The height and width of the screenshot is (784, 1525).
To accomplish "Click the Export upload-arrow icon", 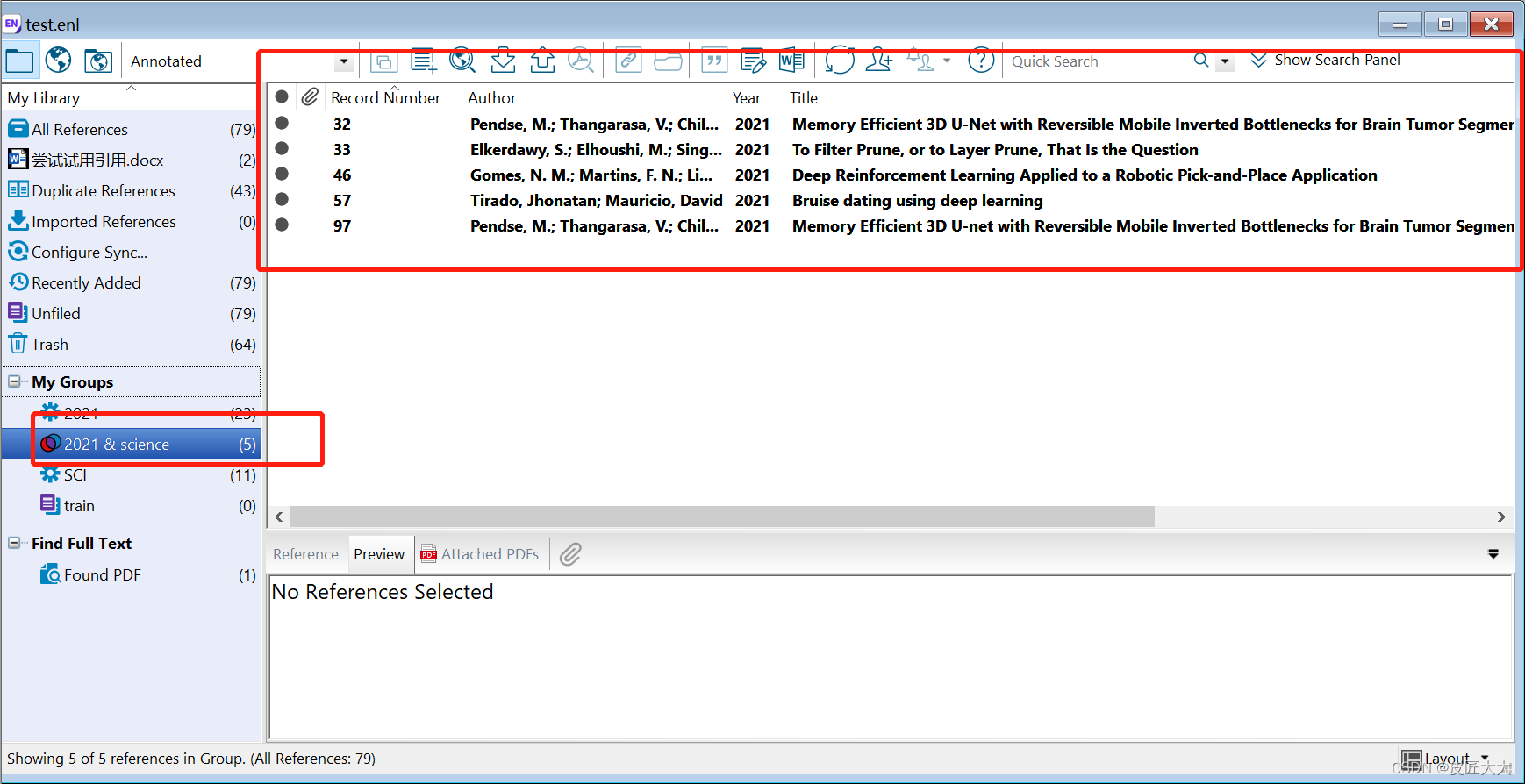I will pos(542,61).
